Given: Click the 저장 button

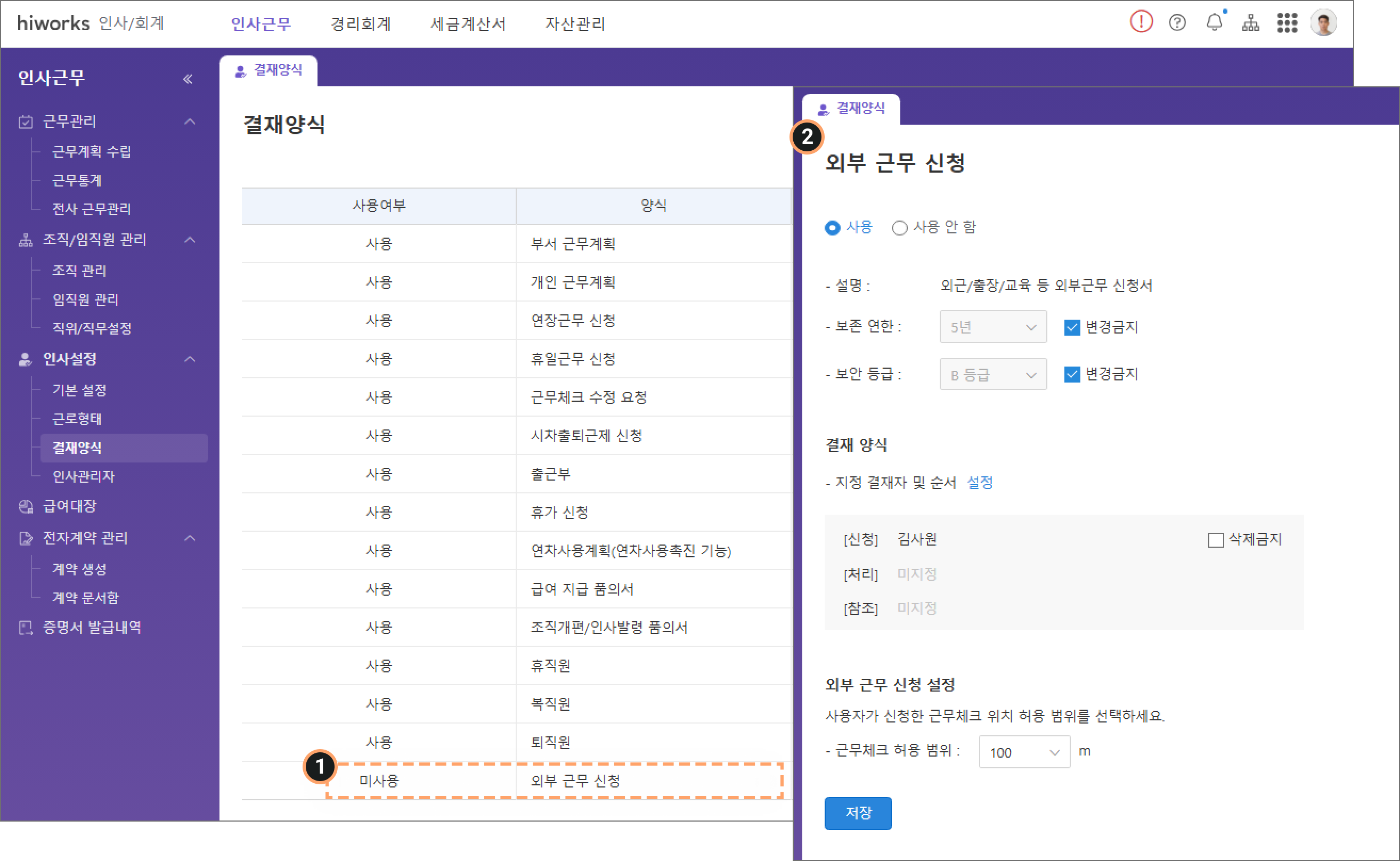Looking at the screenshot, I should pos(858,813).
